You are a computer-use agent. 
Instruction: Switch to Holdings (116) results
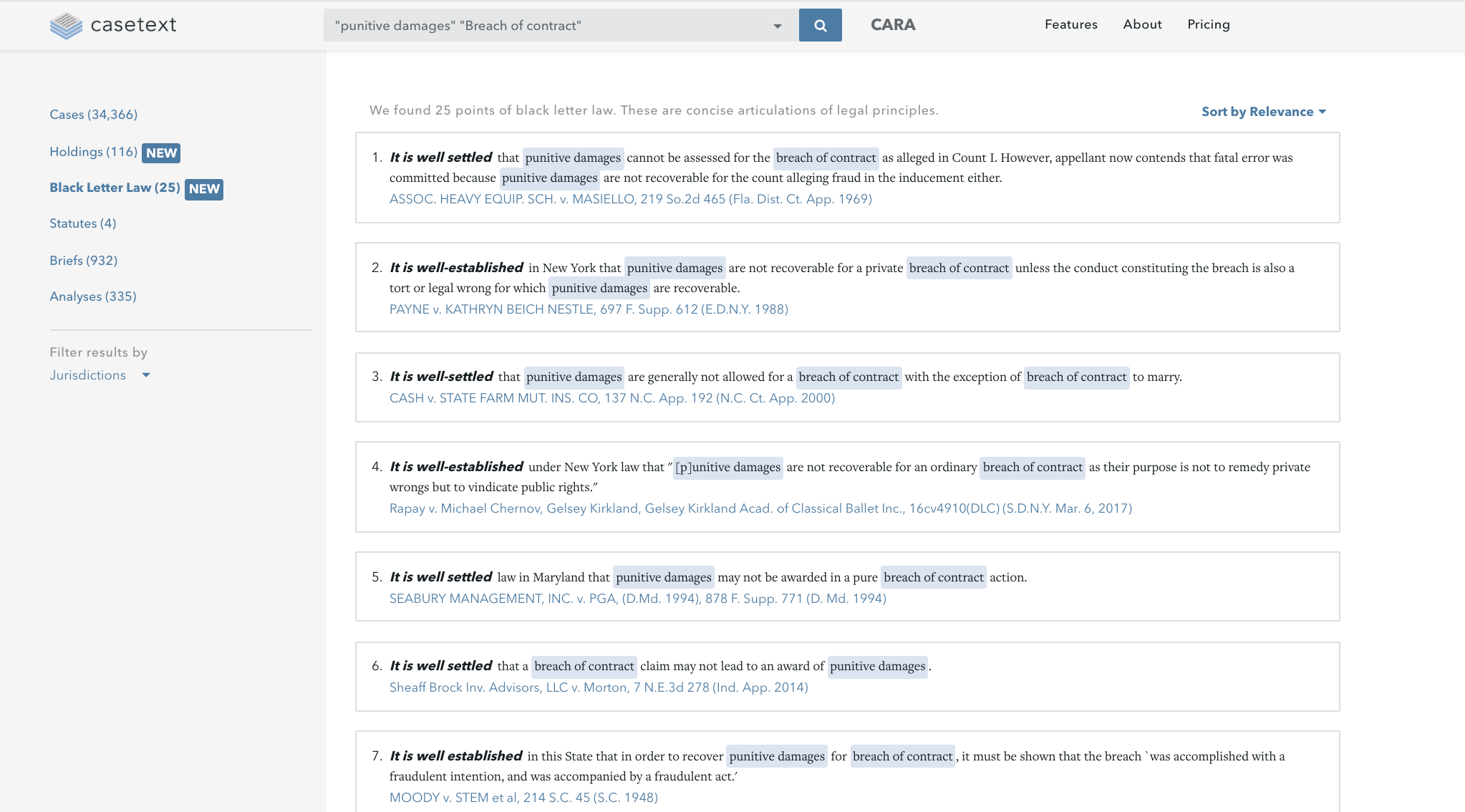pyautogui.click(x=93, y=152)
